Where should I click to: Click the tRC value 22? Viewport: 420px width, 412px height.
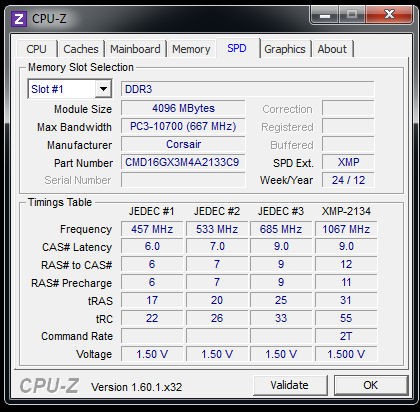[x=152, y=318]
